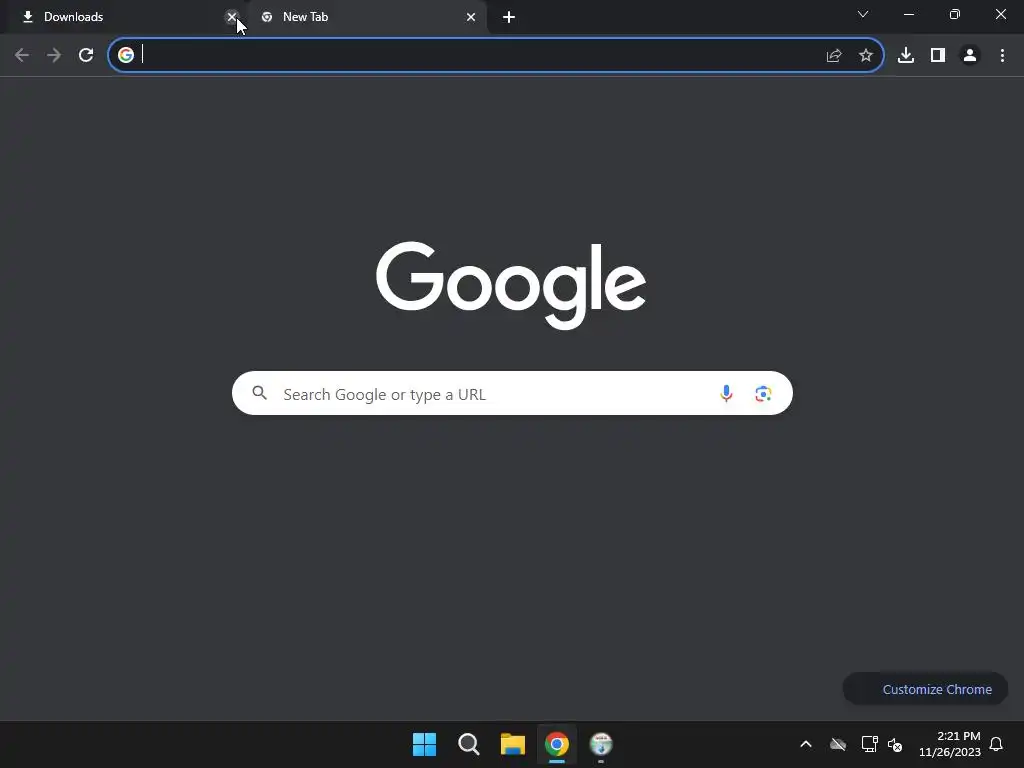Click the magnifier icon in Google search box
The image size is (1024, 768).
click(x=260, y=393)
